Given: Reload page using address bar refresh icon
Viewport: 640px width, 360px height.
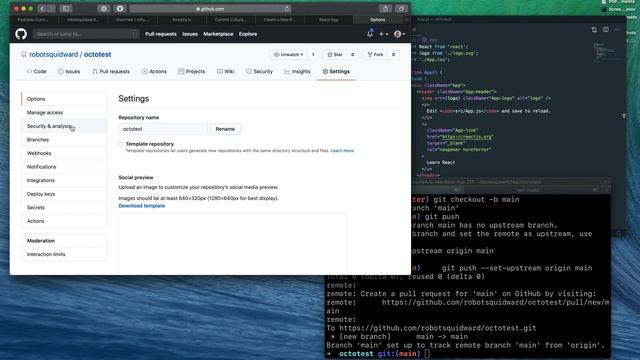Looking at the screenshot, I should pyautogui.click(x=287, y=9).
